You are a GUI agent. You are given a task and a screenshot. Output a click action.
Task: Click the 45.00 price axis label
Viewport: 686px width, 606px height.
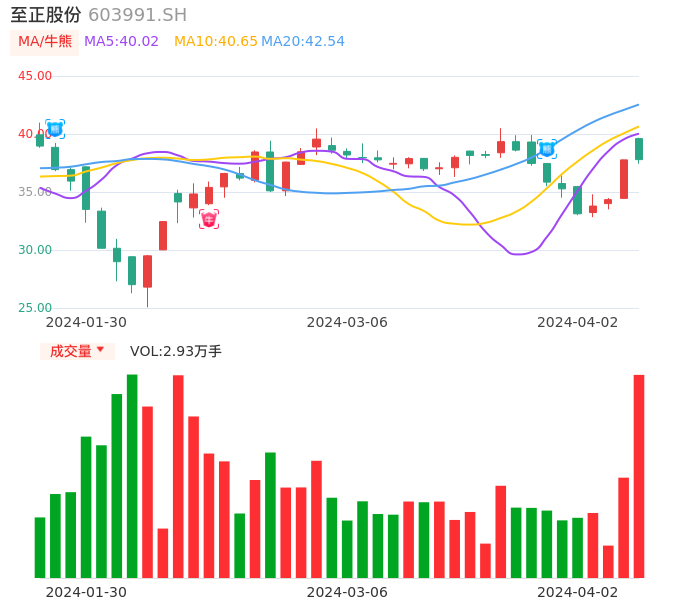pyautogui.click(x=35, y=76)
